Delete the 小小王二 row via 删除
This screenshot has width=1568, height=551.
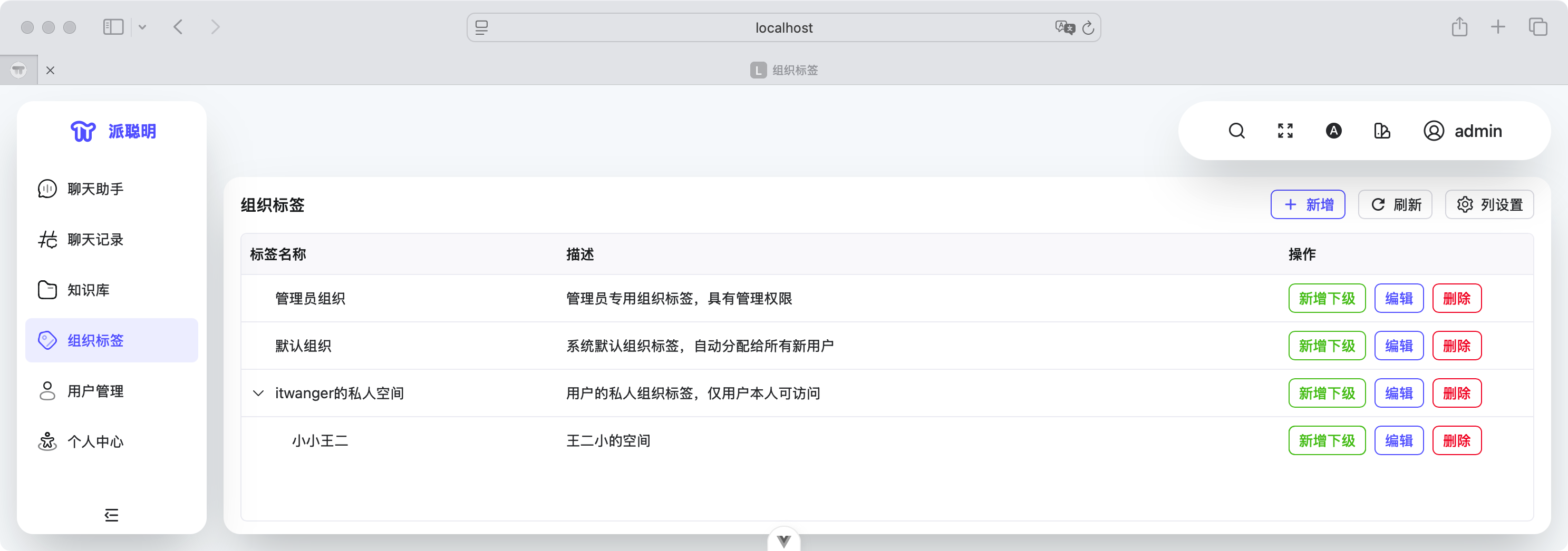(1457, 440)
